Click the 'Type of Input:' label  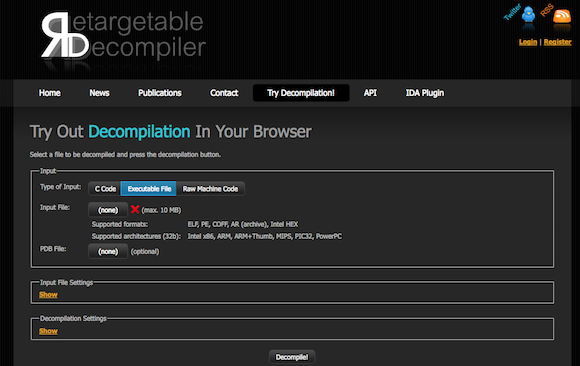(60, 187)
